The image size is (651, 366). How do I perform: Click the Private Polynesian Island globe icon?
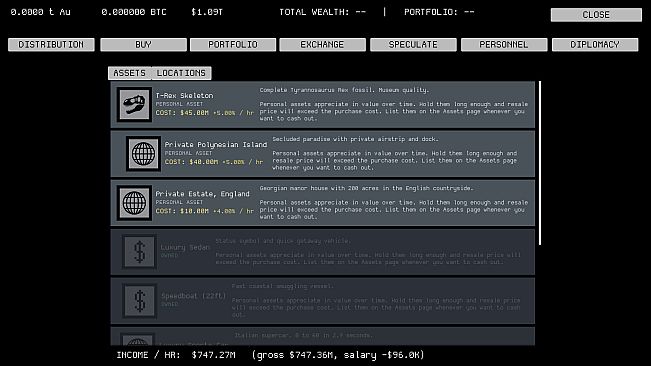tap(143, 154)
